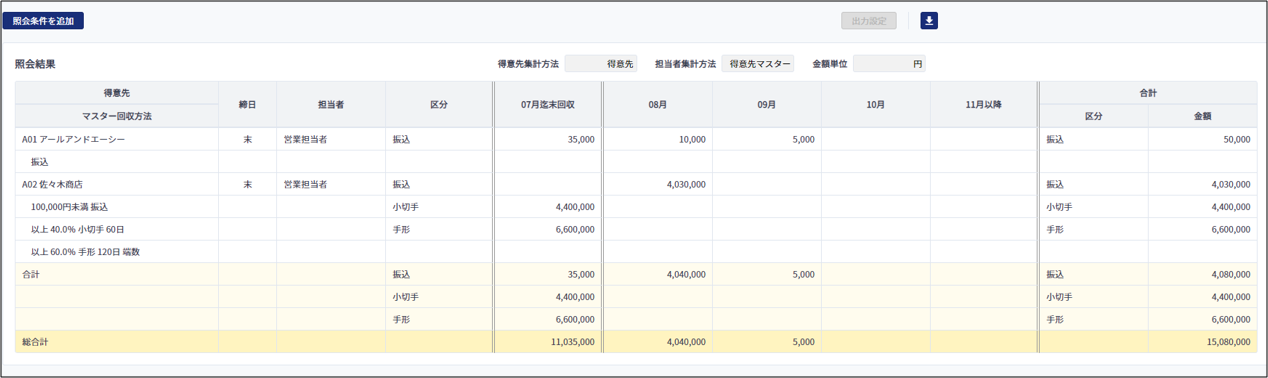Click the 担当者 column header
1268x378 pixels.
point(331,105)
